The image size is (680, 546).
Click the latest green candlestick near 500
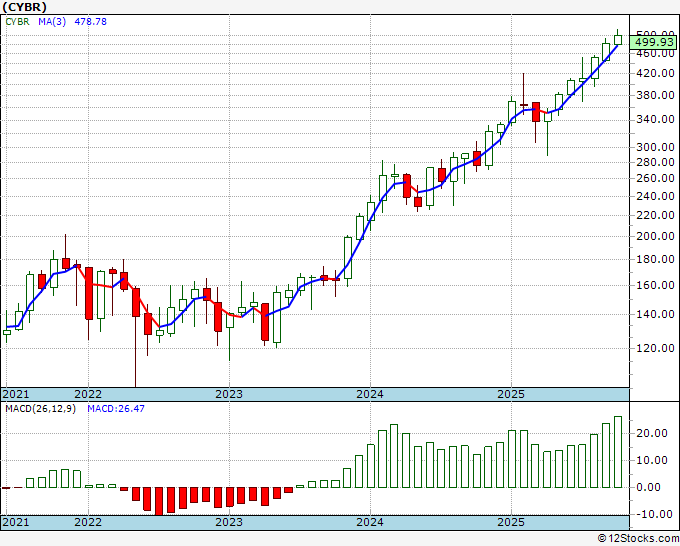click(x=618, y=39)
